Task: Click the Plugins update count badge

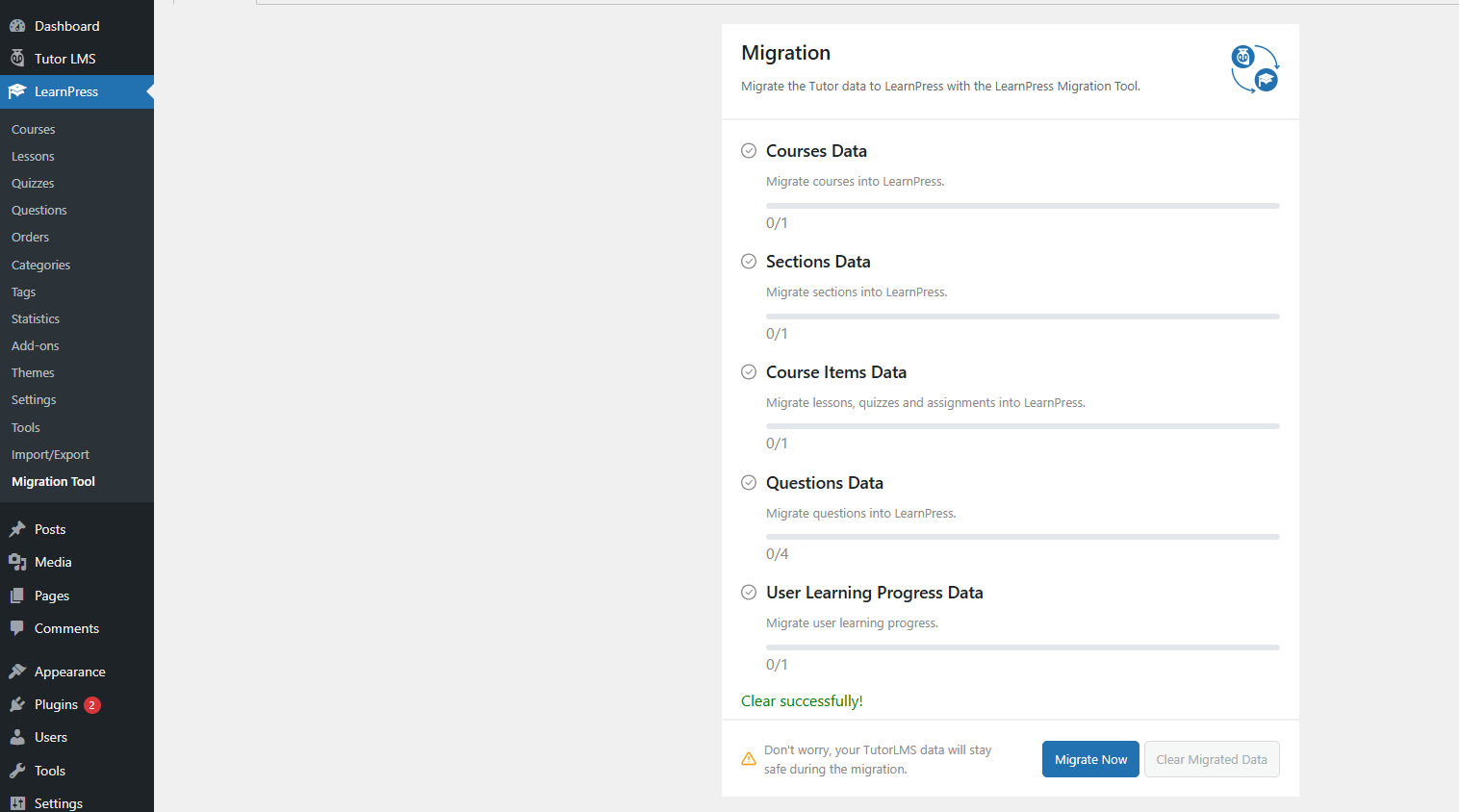Action: 91,705
